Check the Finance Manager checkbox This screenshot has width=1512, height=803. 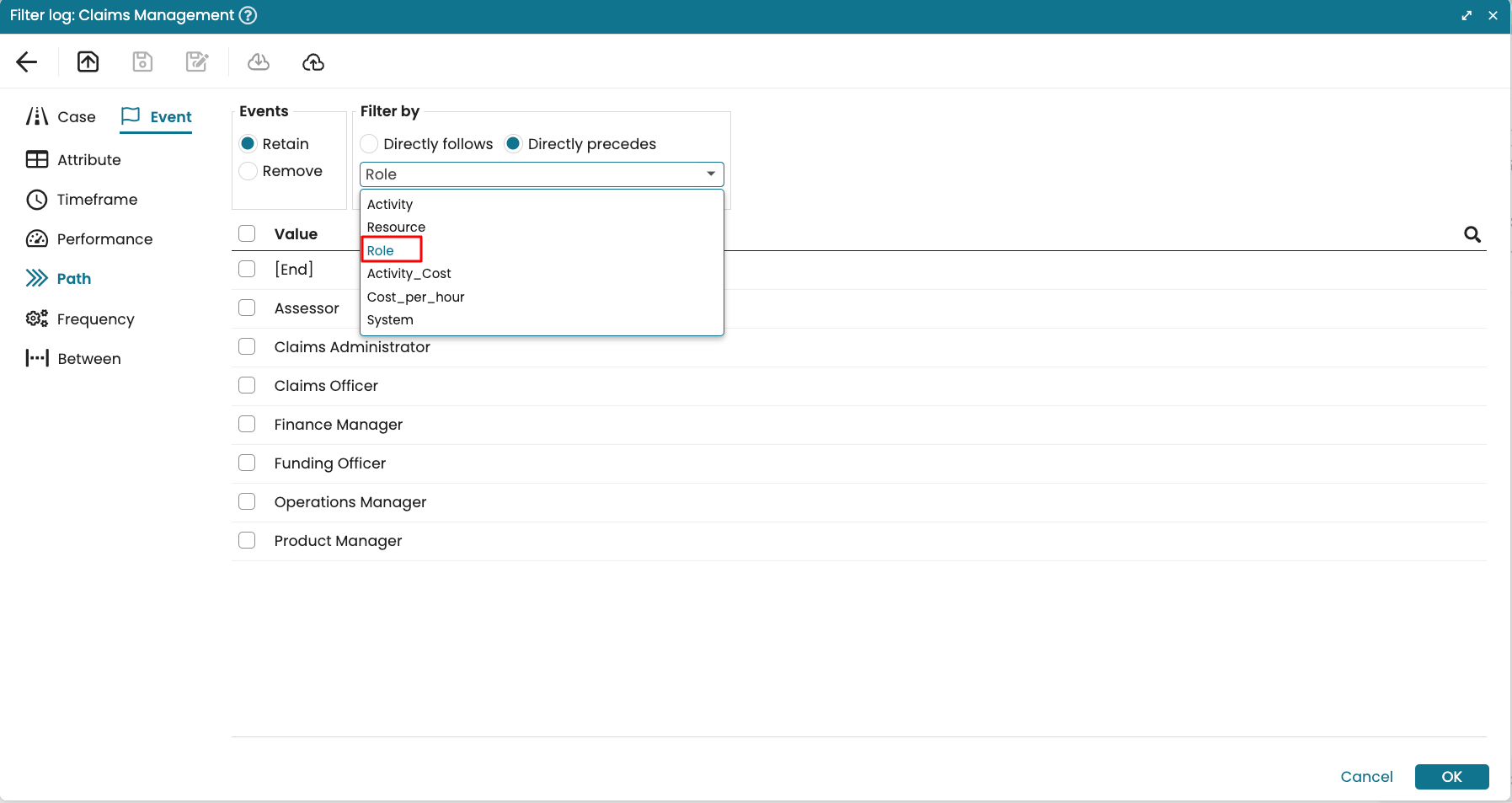pos(247,424)
